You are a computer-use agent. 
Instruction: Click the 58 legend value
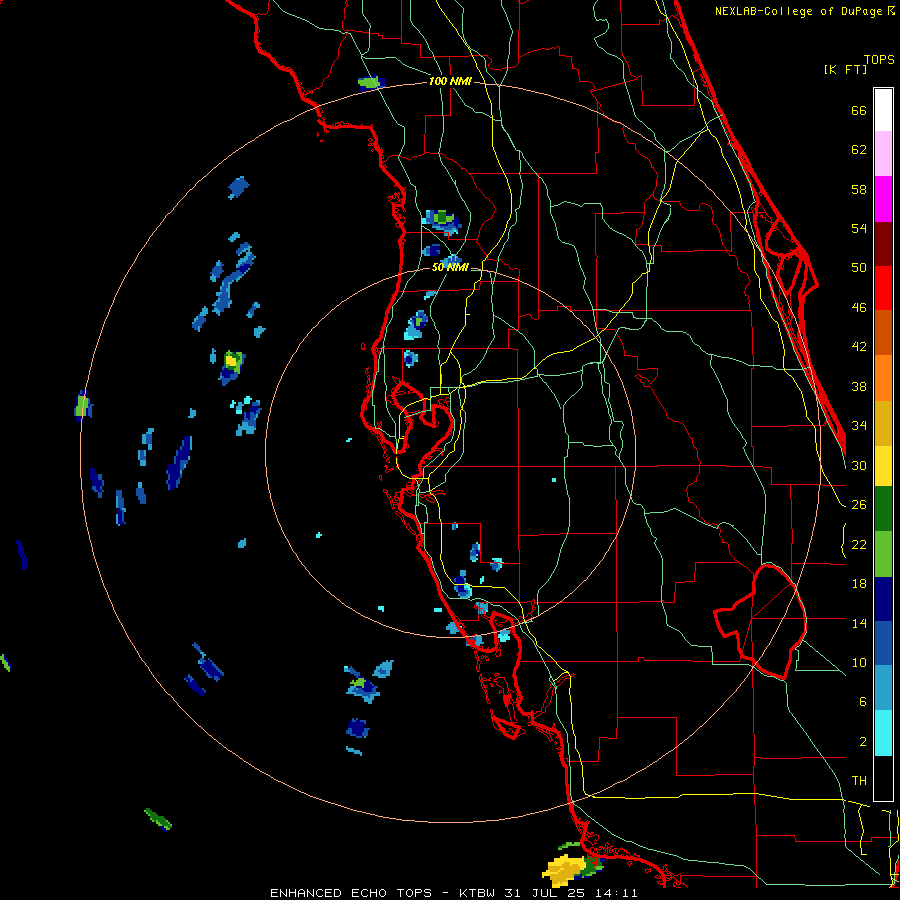(859, 189)
